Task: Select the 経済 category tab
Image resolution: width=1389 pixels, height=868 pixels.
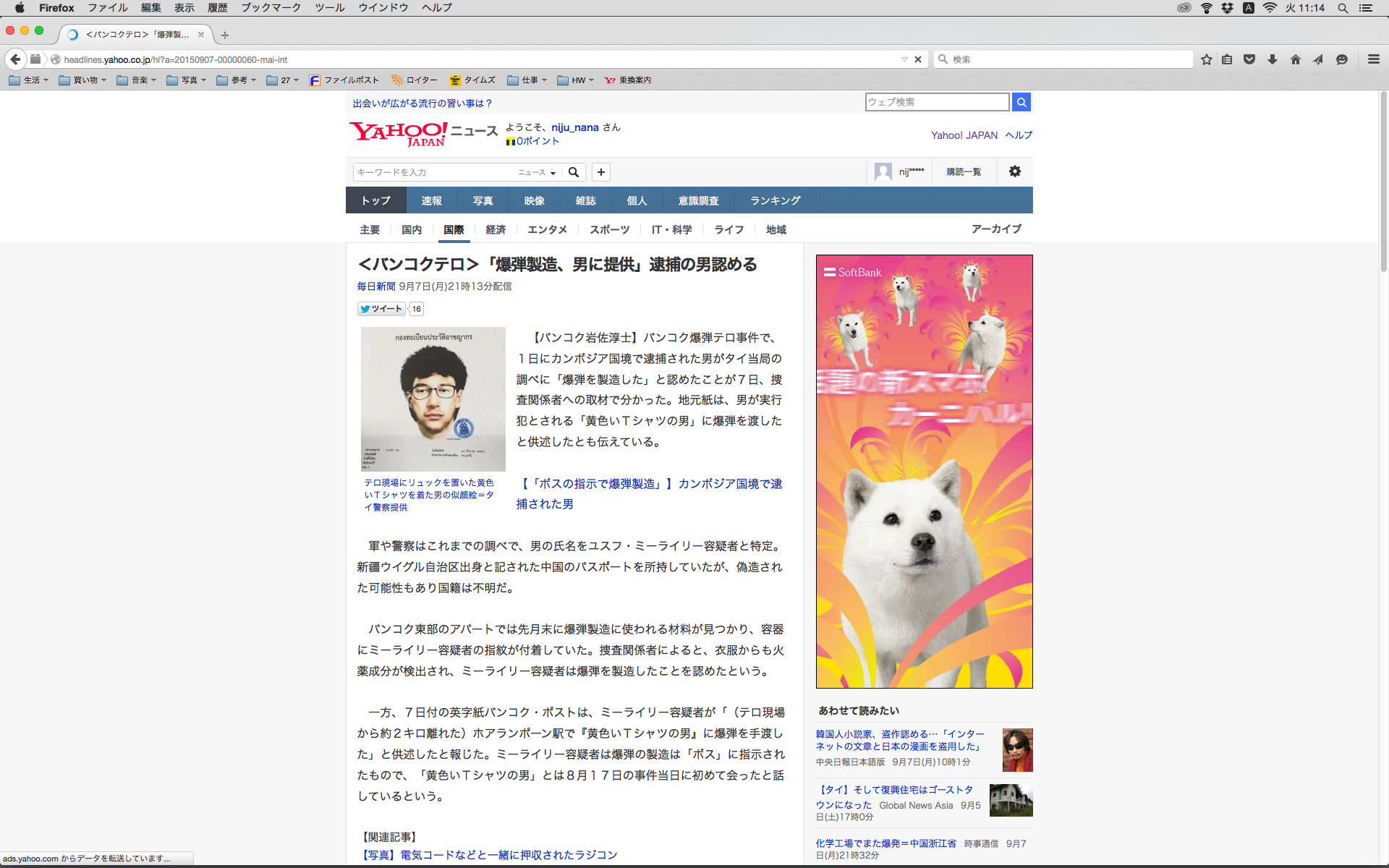Action: click(x=496, y=229)
